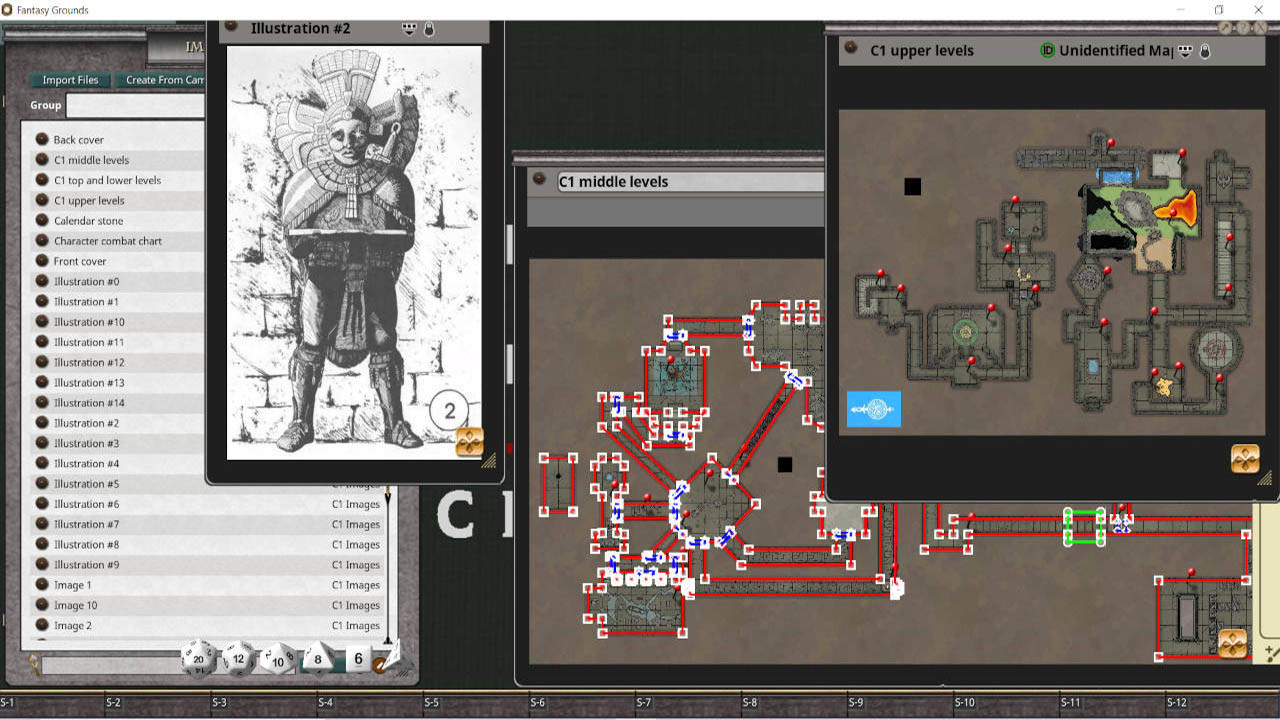Click the Create From Campaign button

[160, 80]
